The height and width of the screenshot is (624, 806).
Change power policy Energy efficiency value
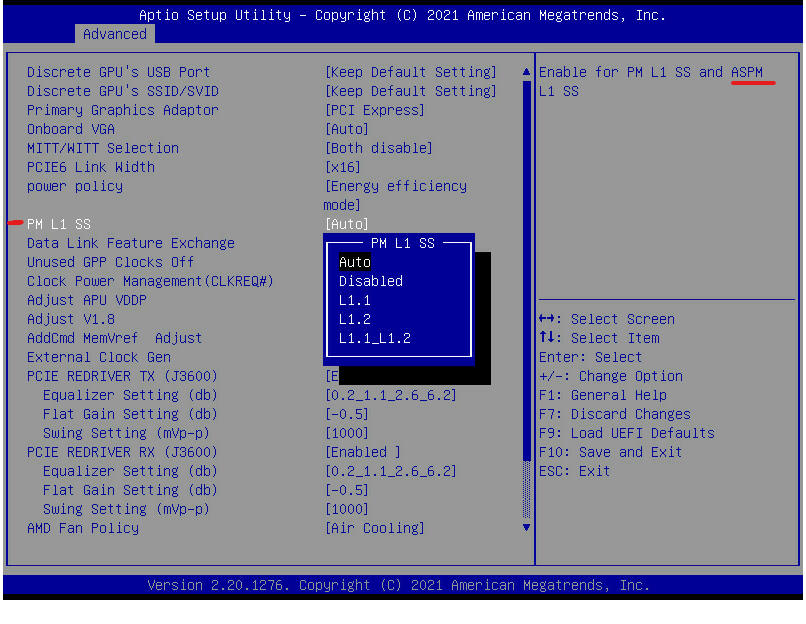395,195
